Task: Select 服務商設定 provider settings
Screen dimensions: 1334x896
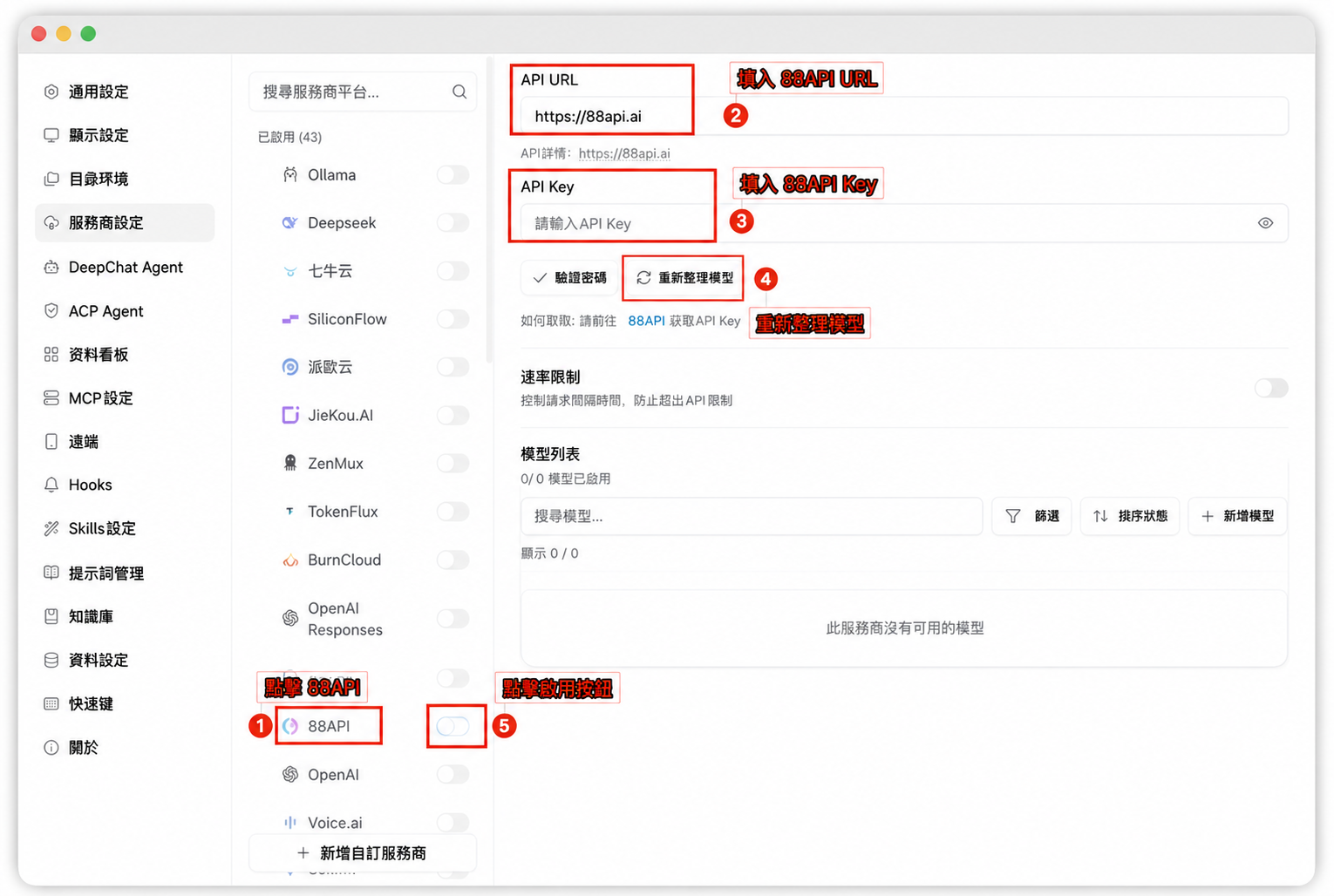Action: tap(125, 223)
